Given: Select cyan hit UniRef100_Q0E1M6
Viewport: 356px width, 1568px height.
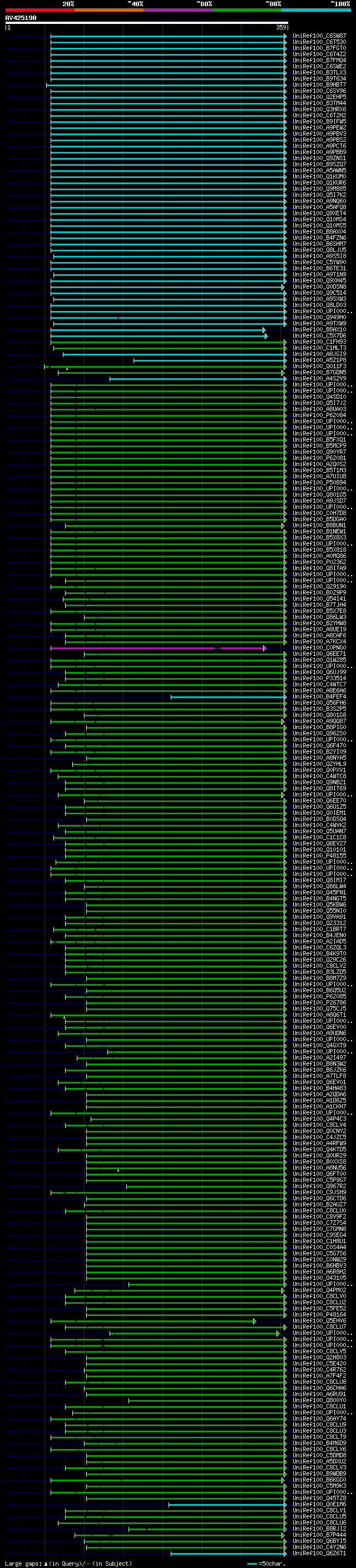Looking at the screenshot, I should click(319, 1504).
